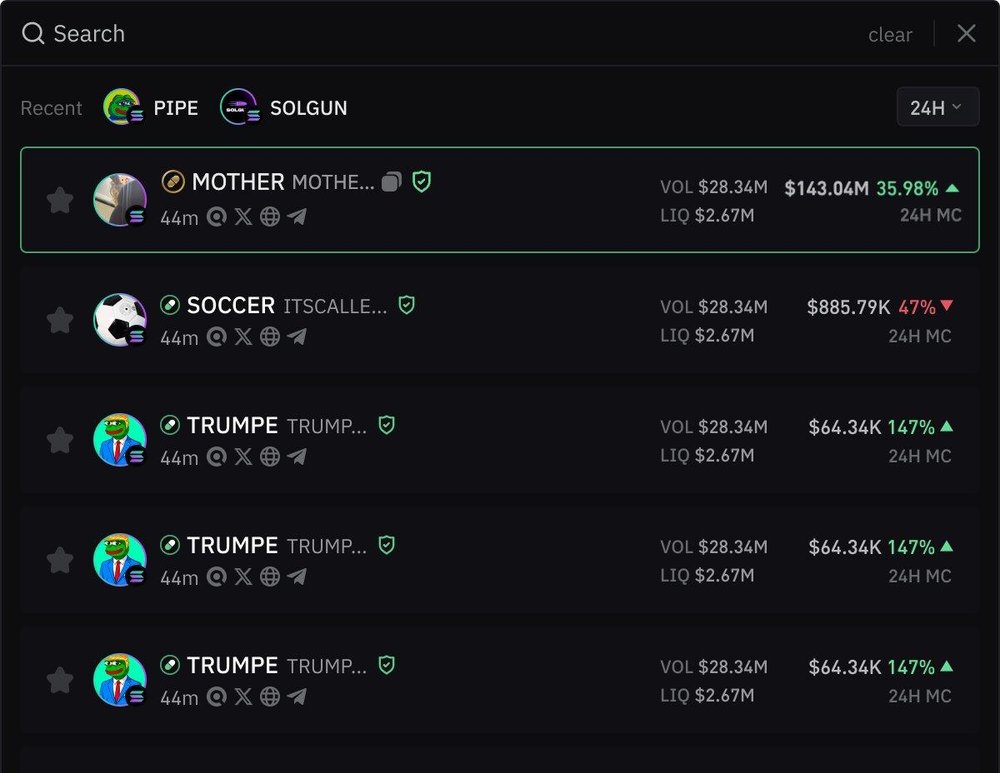This screenshot has width=1000, height=773.
Task: Click the SOCCER ball token avatar
Action: pos(120,320)
